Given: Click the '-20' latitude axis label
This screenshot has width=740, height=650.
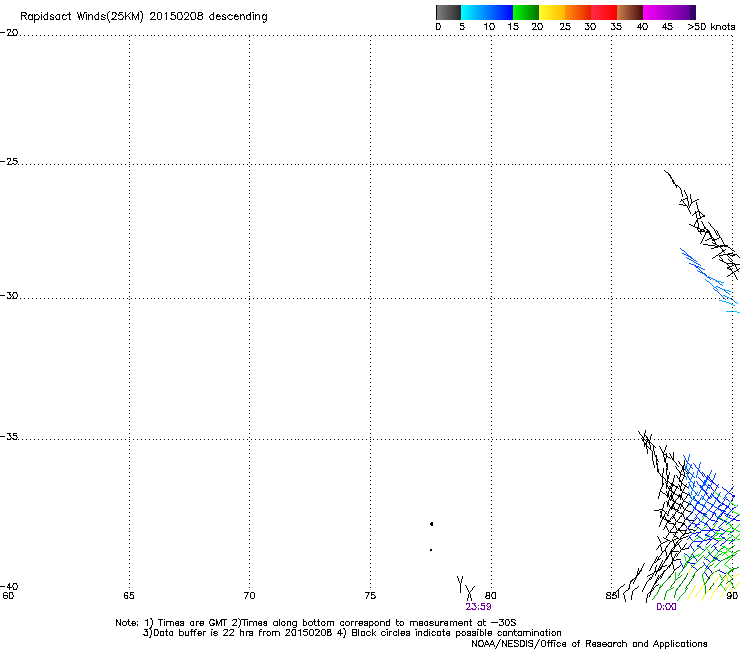Looking at the screenshot, I should (x=9, y=33).
